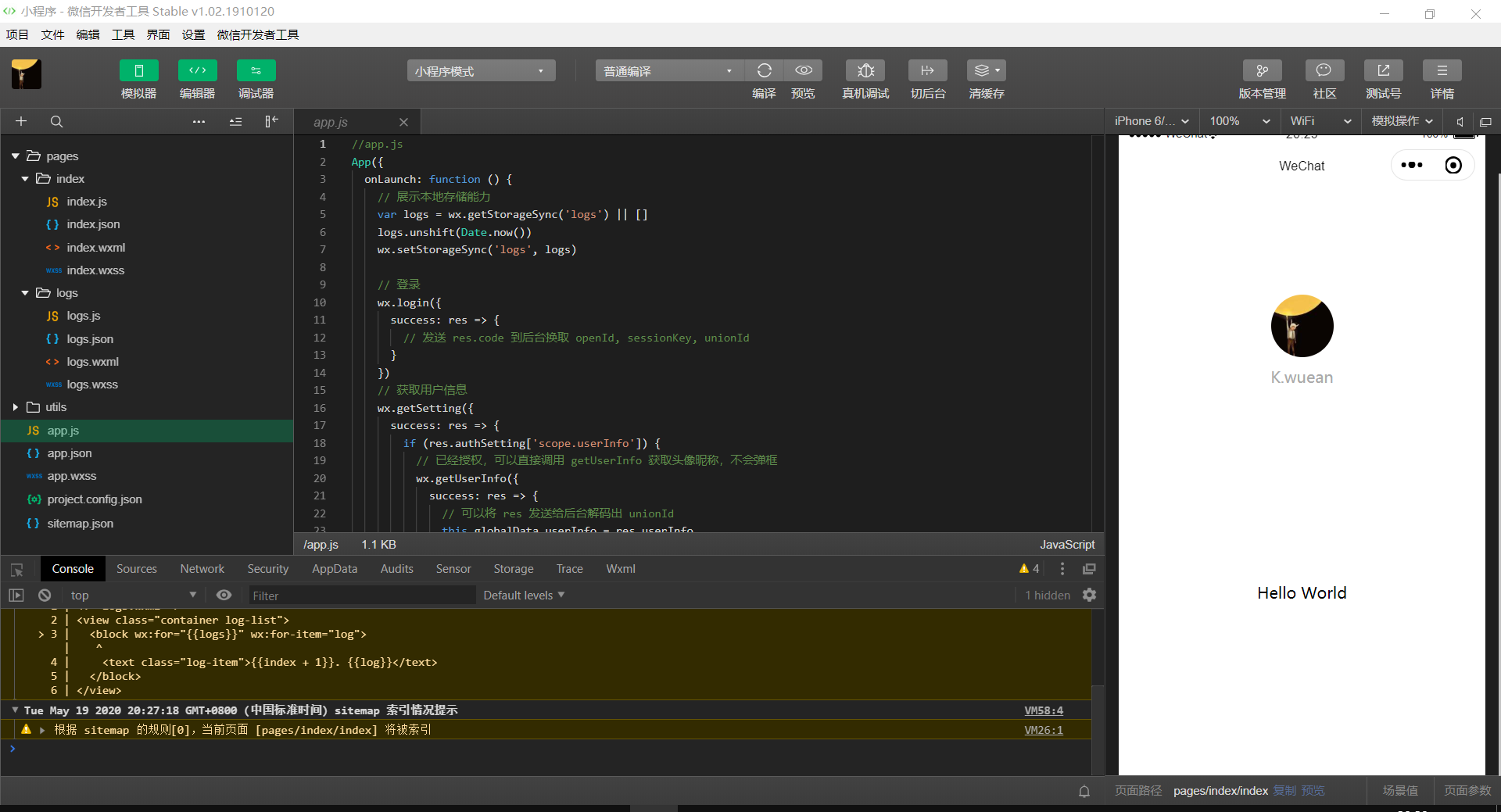The width and height of the screenshot is (1501, 812).
Task: Click the file tree search icon
Action: pos(56,121)
